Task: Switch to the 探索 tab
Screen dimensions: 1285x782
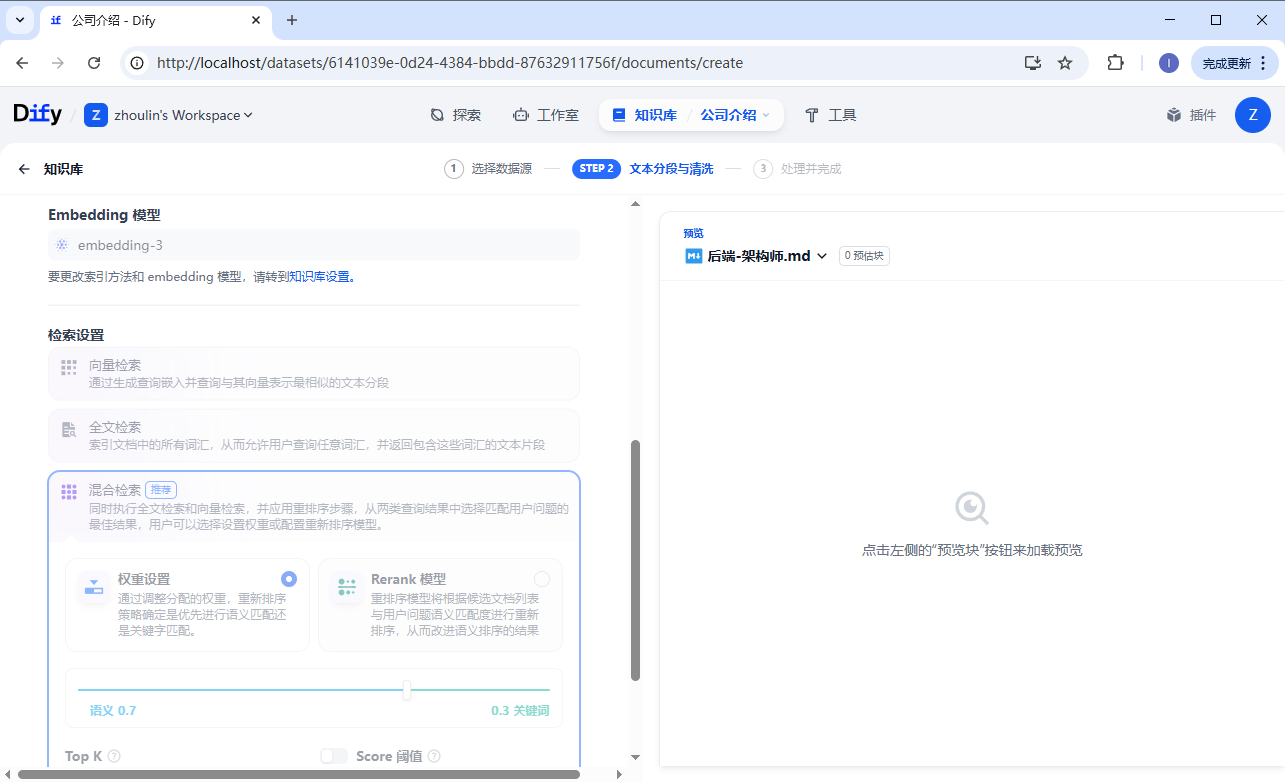Action: (x=456, y=115)
